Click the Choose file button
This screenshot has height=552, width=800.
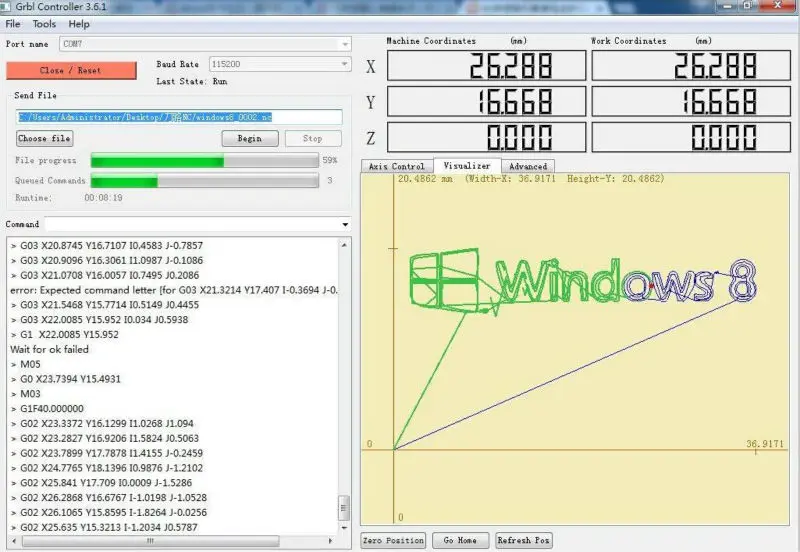coord(44,138)
